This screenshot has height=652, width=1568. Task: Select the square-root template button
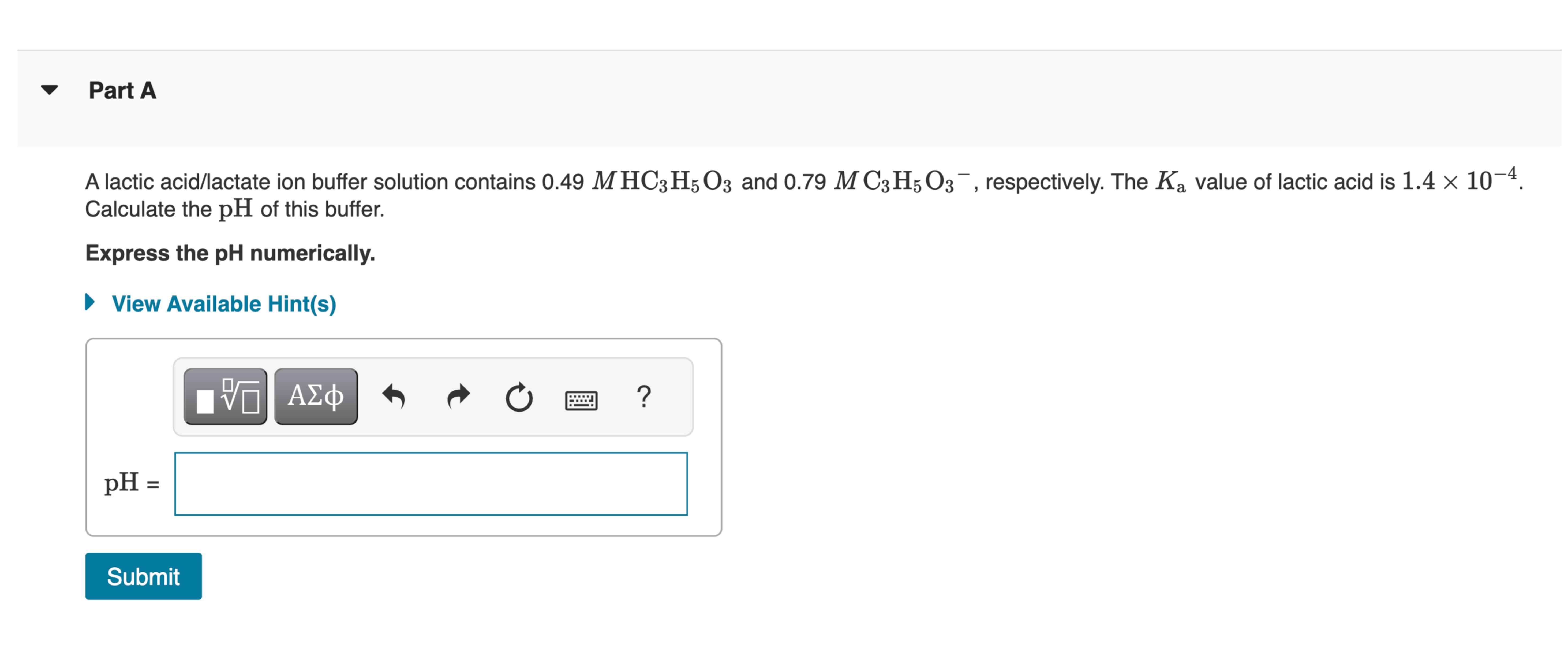225,397
